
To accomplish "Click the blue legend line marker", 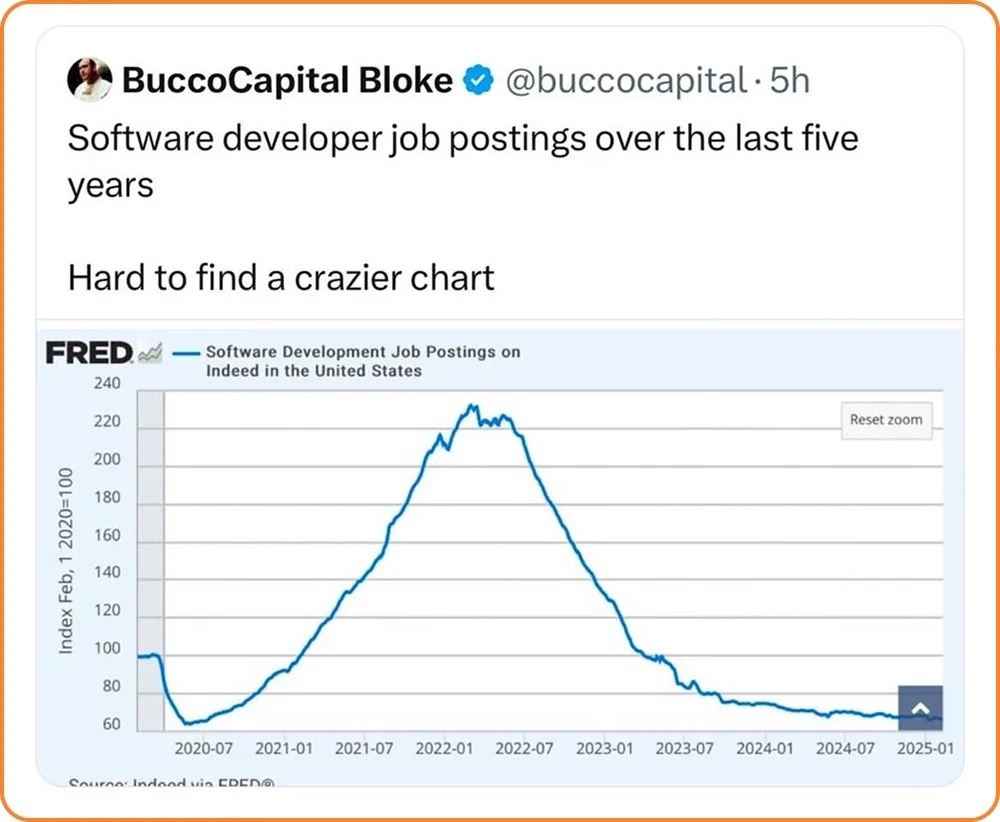I will [x=187, y=353].
